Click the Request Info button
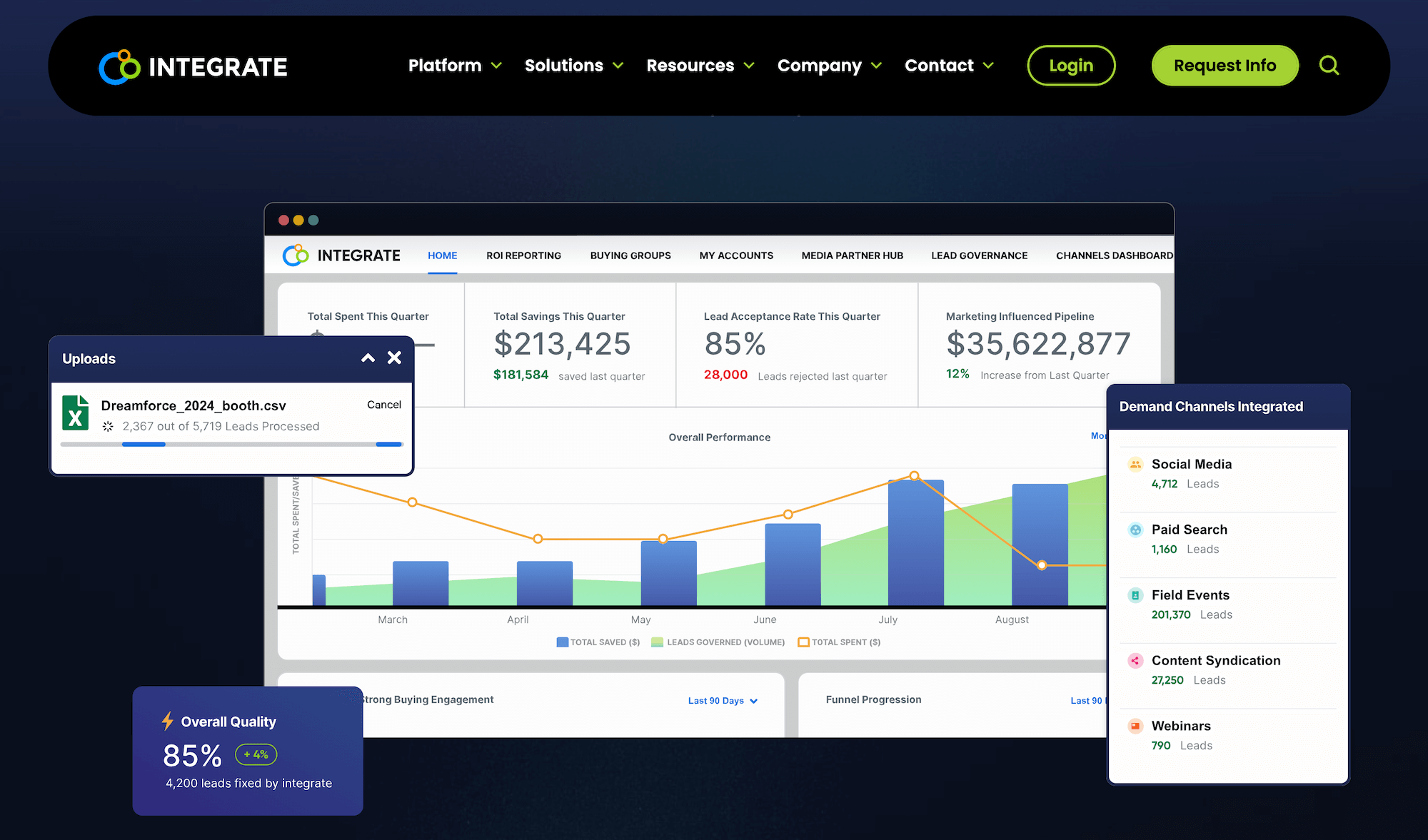The width and height of the screenshot is (1428, 840). pyautogui.click(x=1225, y=65)
